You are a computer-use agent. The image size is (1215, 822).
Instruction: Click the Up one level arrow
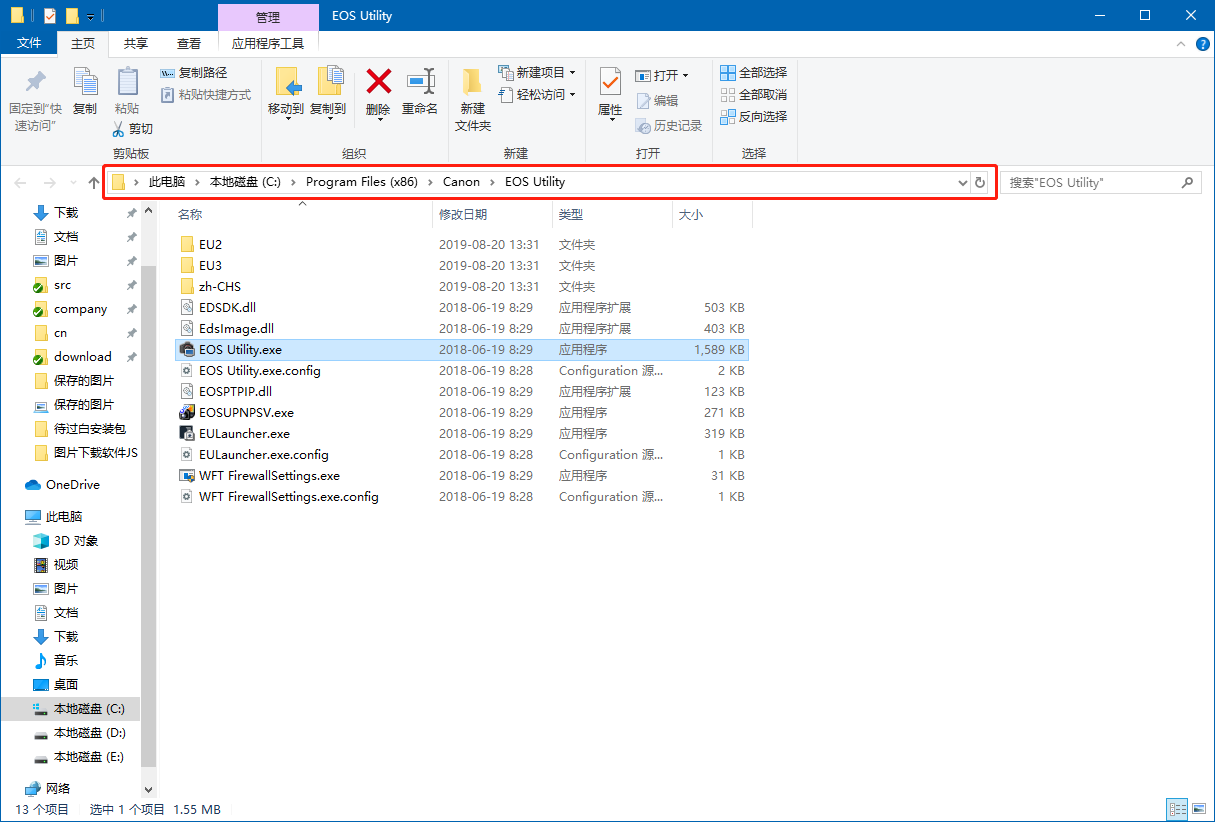pyautogui.click(x=94, y=183)
